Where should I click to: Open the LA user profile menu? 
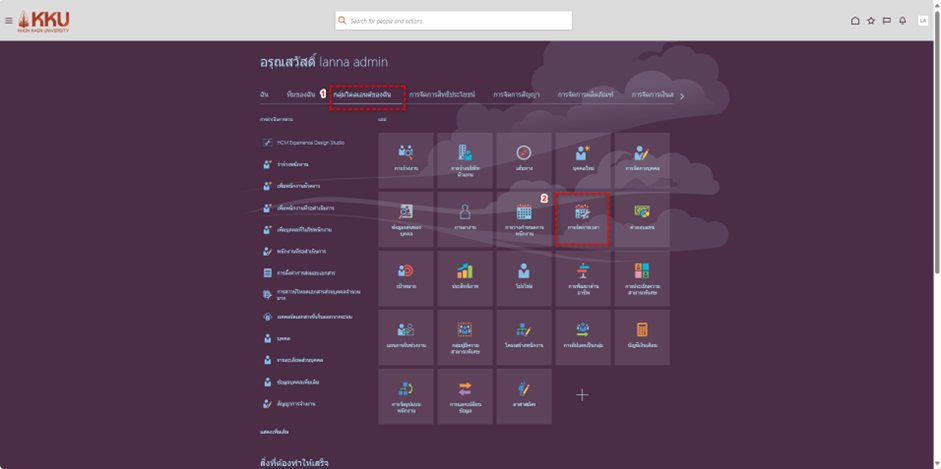[923, 20]
